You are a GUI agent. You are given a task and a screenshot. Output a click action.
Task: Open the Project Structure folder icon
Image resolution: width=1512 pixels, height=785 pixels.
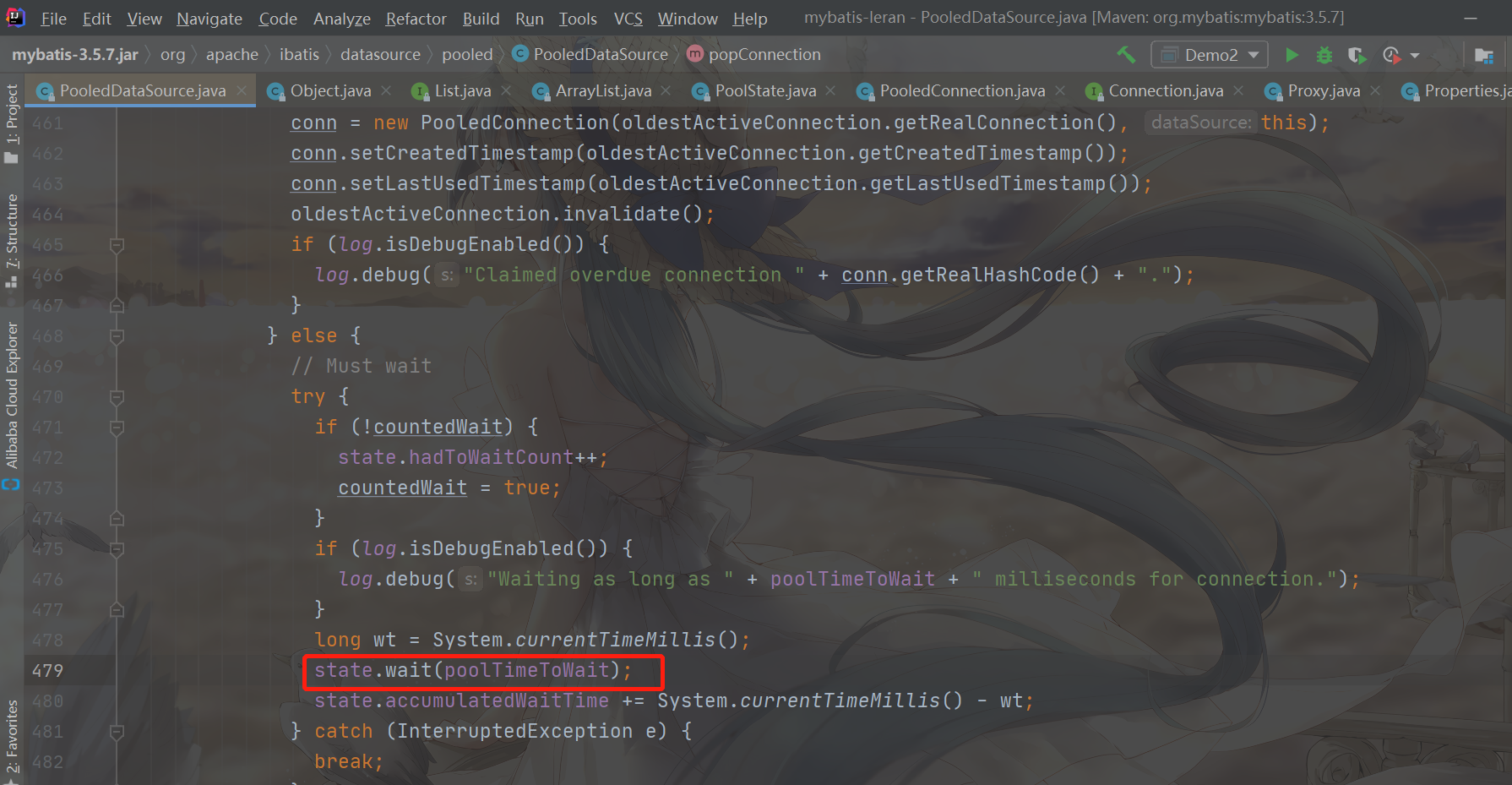(x=1483, y=55)
